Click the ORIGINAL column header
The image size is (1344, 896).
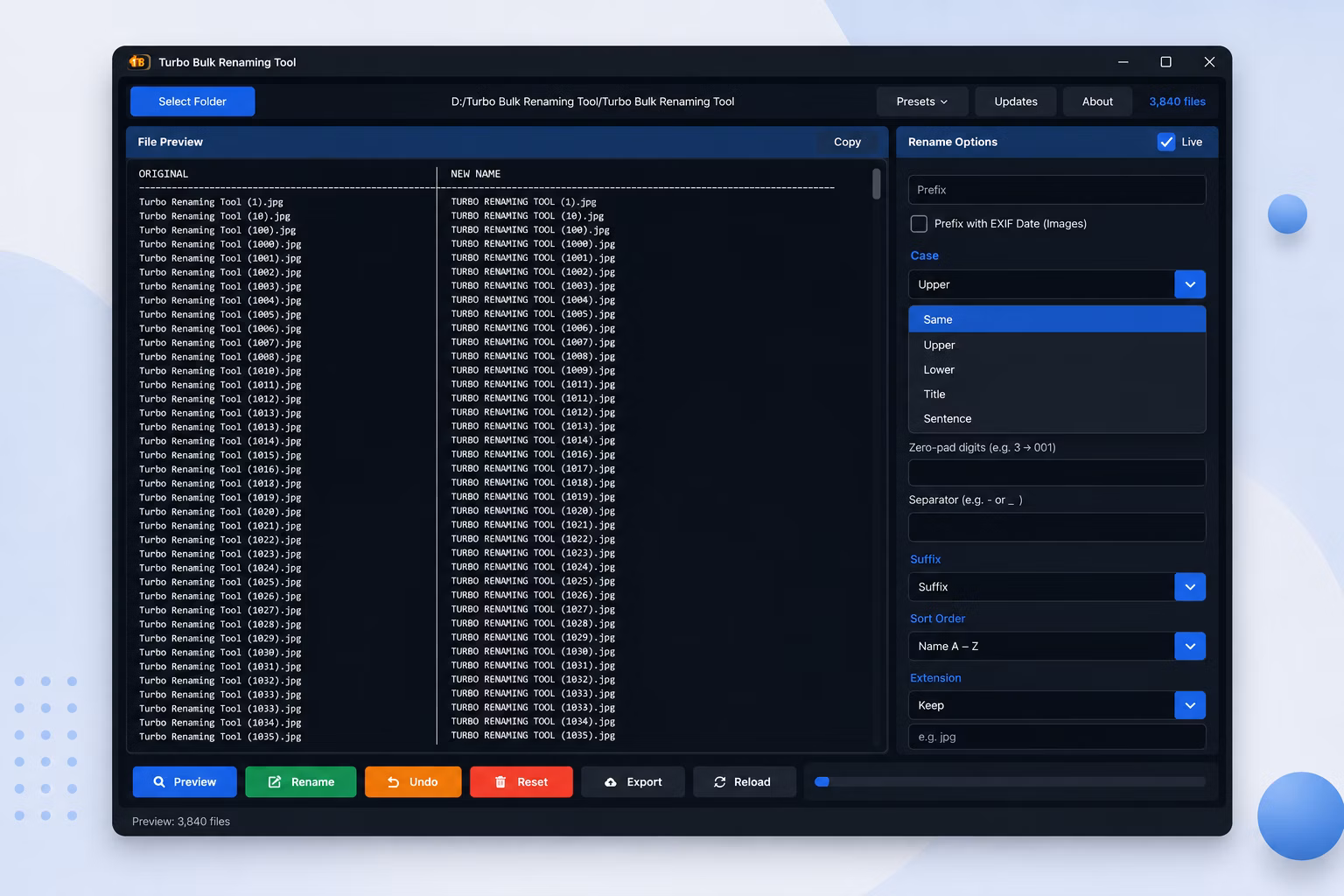pyautogui.click(x=164, y=174)
